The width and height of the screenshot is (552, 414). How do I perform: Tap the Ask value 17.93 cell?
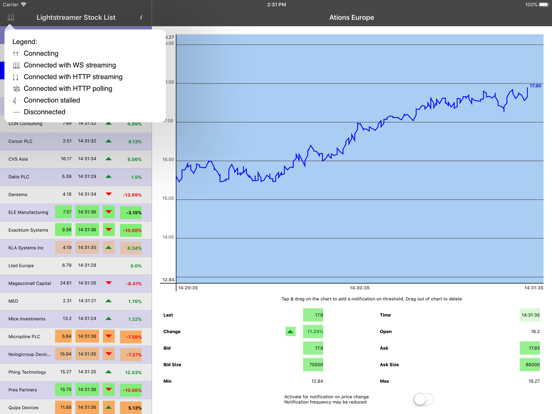(x=530, y=348)
